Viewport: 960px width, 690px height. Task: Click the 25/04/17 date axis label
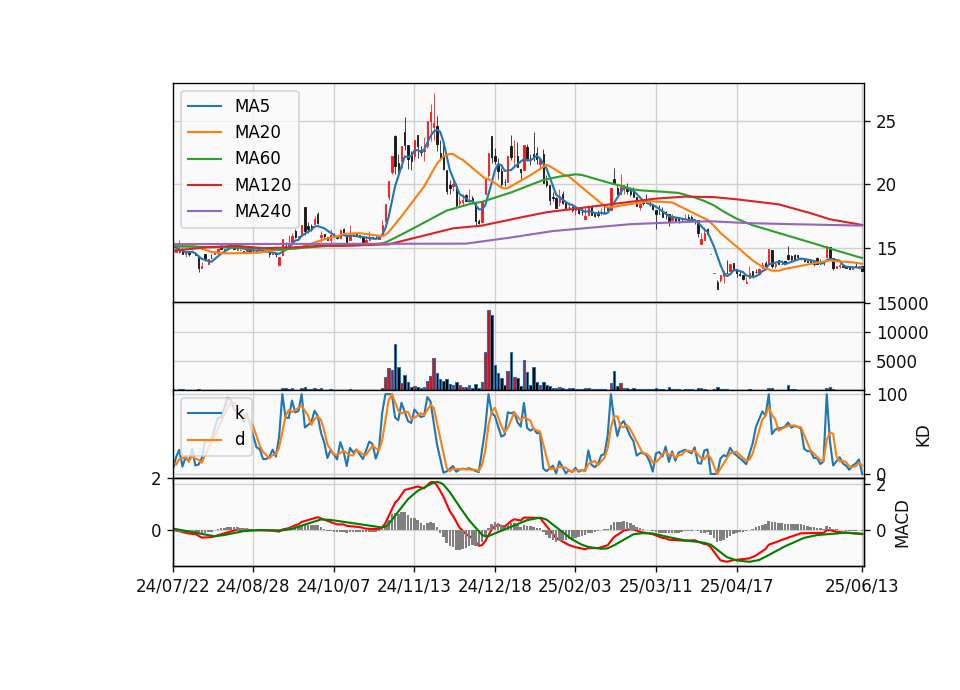click(x=737, y=586)
